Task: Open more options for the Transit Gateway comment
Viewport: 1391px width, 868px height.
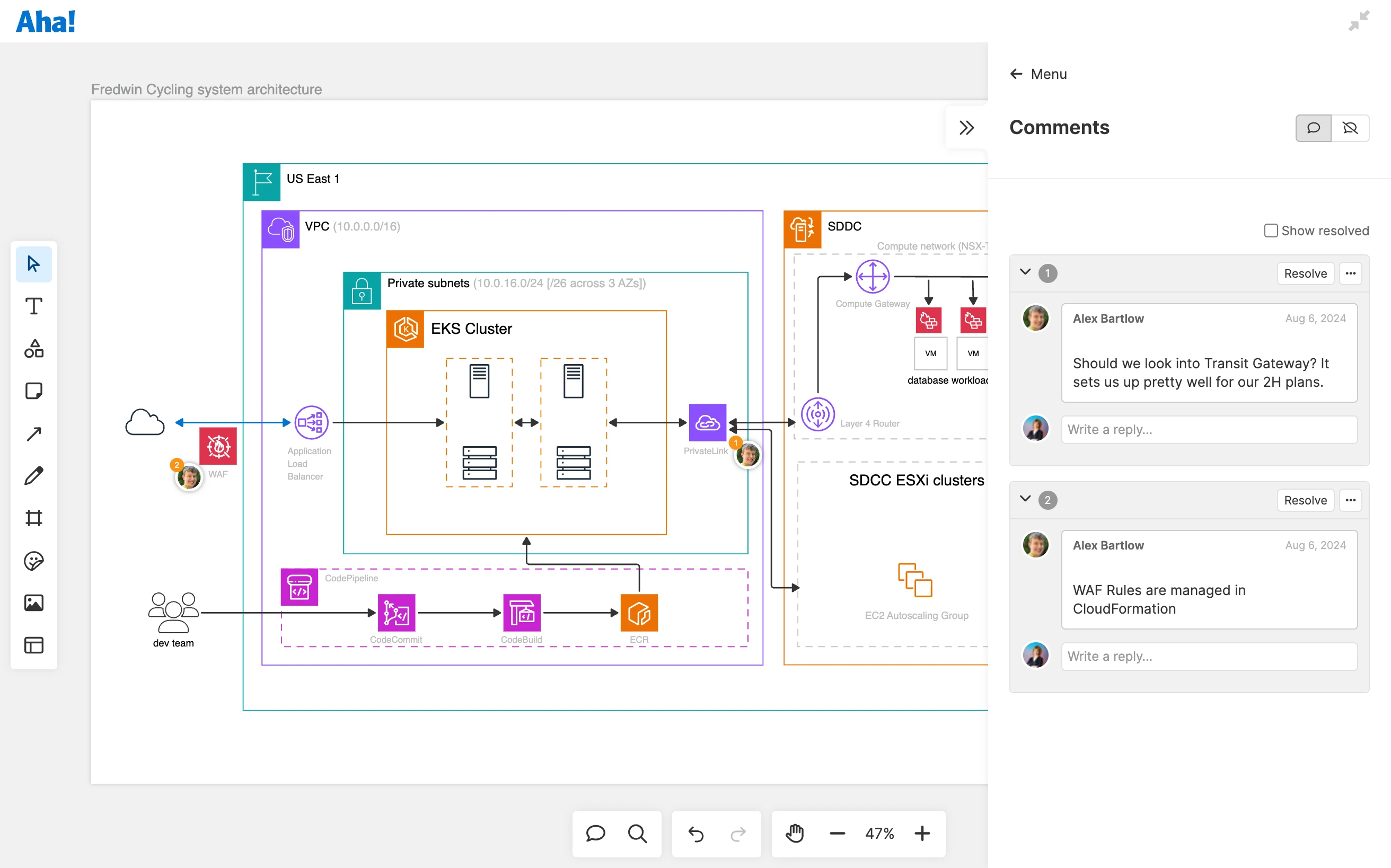Action: tap(1351, 273)
